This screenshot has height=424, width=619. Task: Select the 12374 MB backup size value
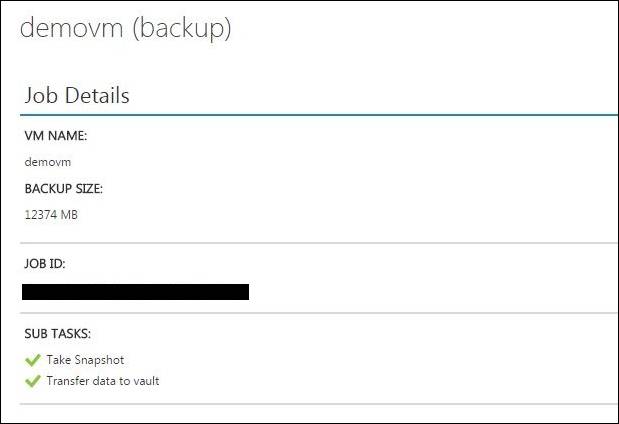[x=50, y=213]
